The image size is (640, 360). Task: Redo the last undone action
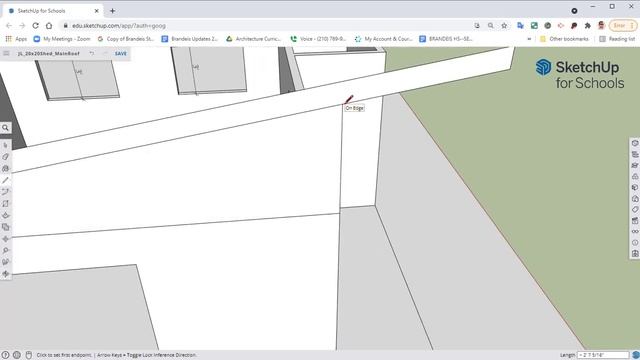(x=105, y=53)
